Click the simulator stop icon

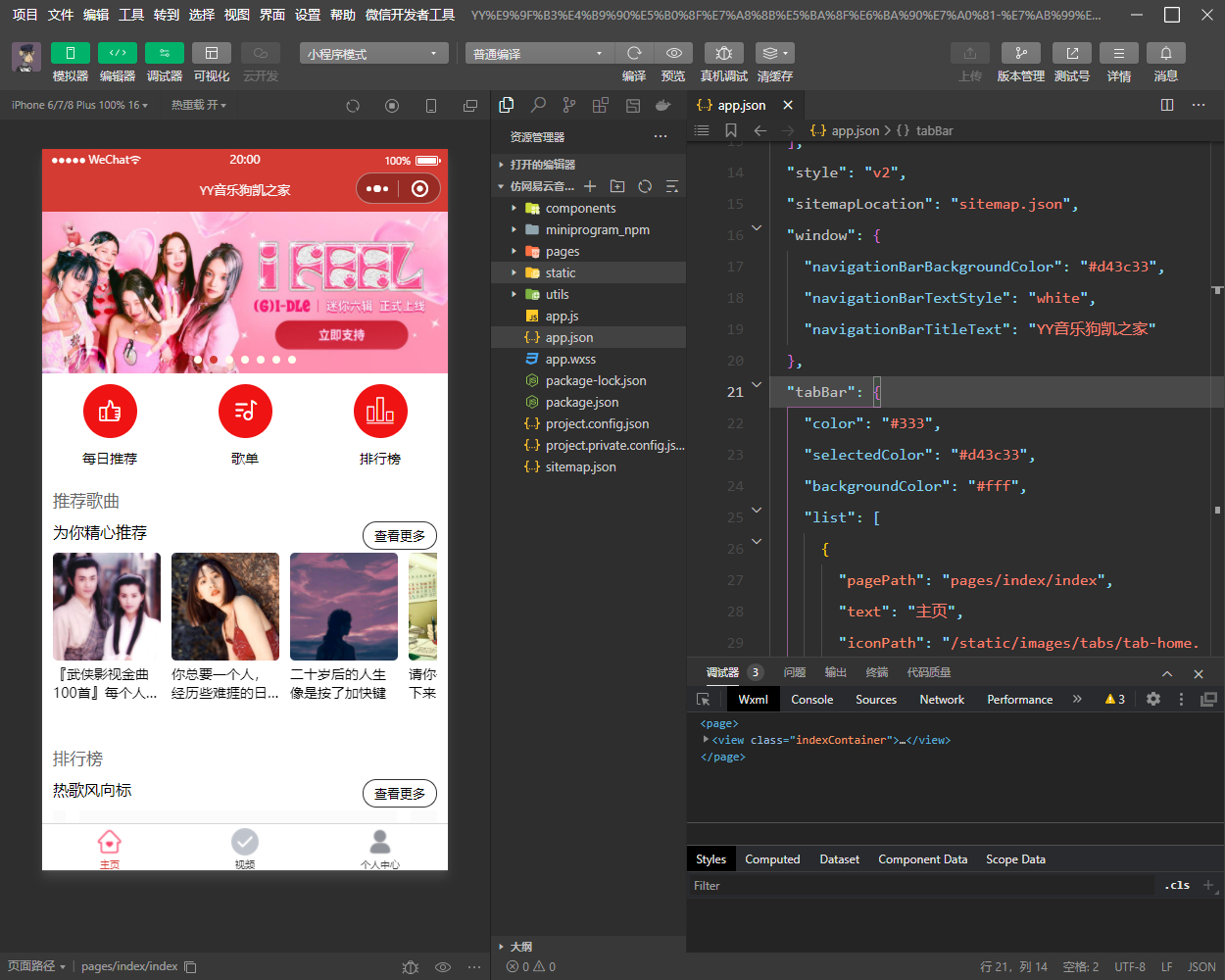[392, 106]
